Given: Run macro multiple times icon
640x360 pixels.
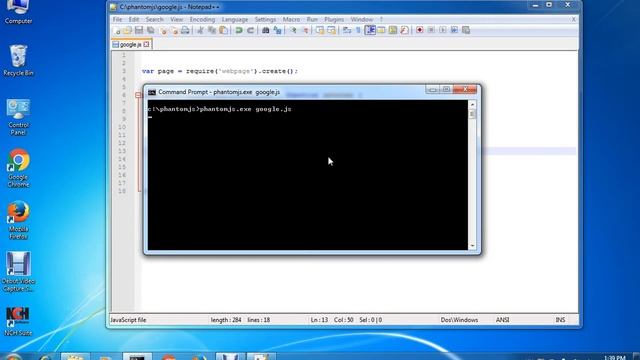Looking at the screenshot, I should tap(454, 30).
